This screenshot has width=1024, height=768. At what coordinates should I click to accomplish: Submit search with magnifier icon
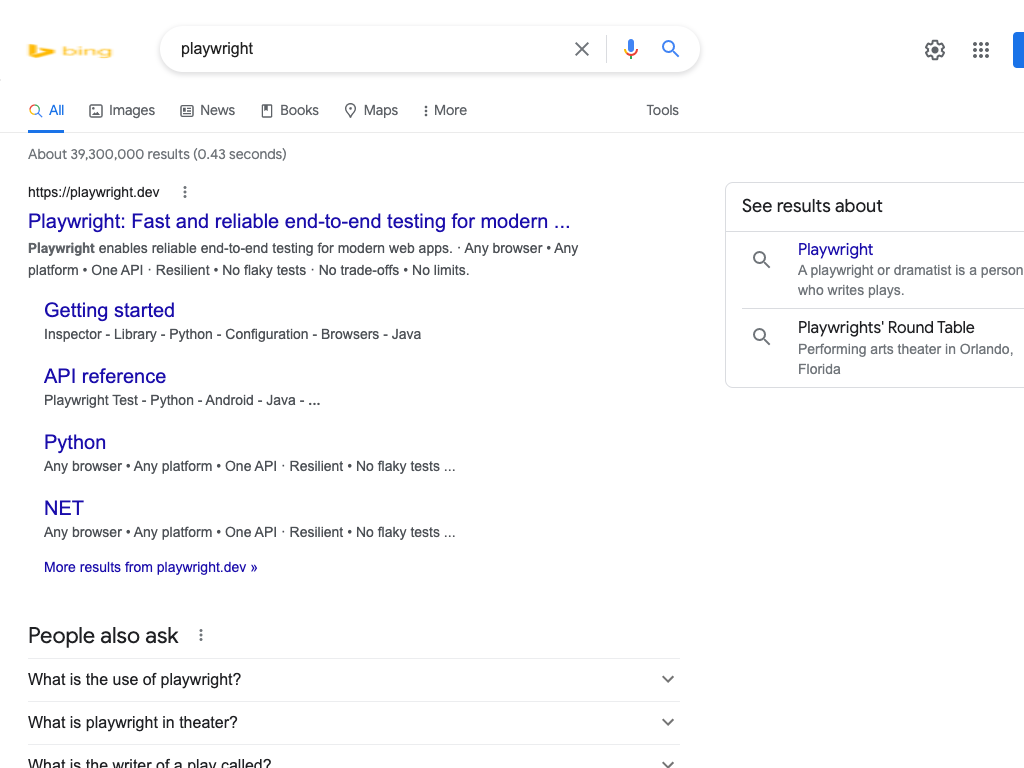tap(670, 48)
